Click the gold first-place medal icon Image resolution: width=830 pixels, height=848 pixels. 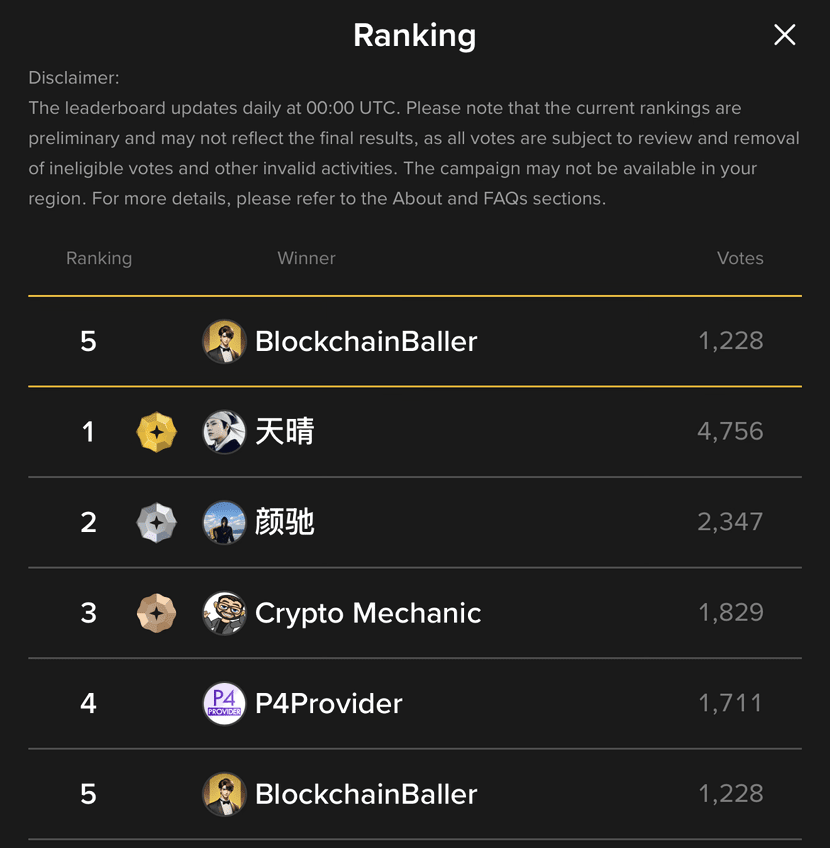pos(156,432)
